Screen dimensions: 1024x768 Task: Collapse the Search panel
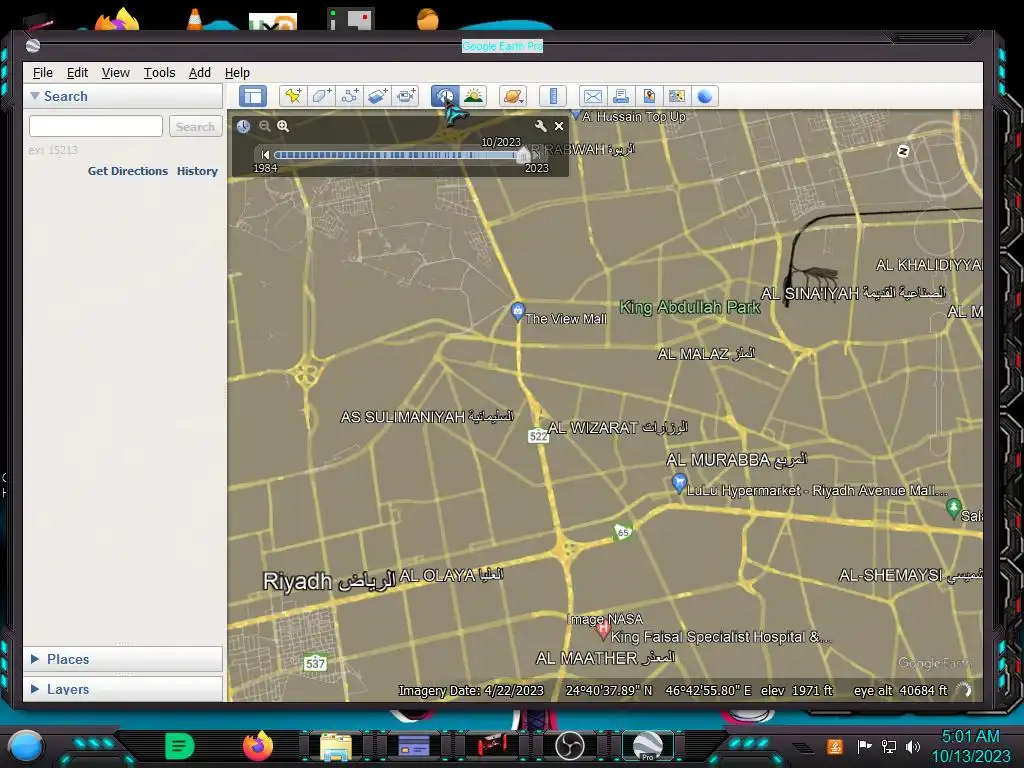35,96
